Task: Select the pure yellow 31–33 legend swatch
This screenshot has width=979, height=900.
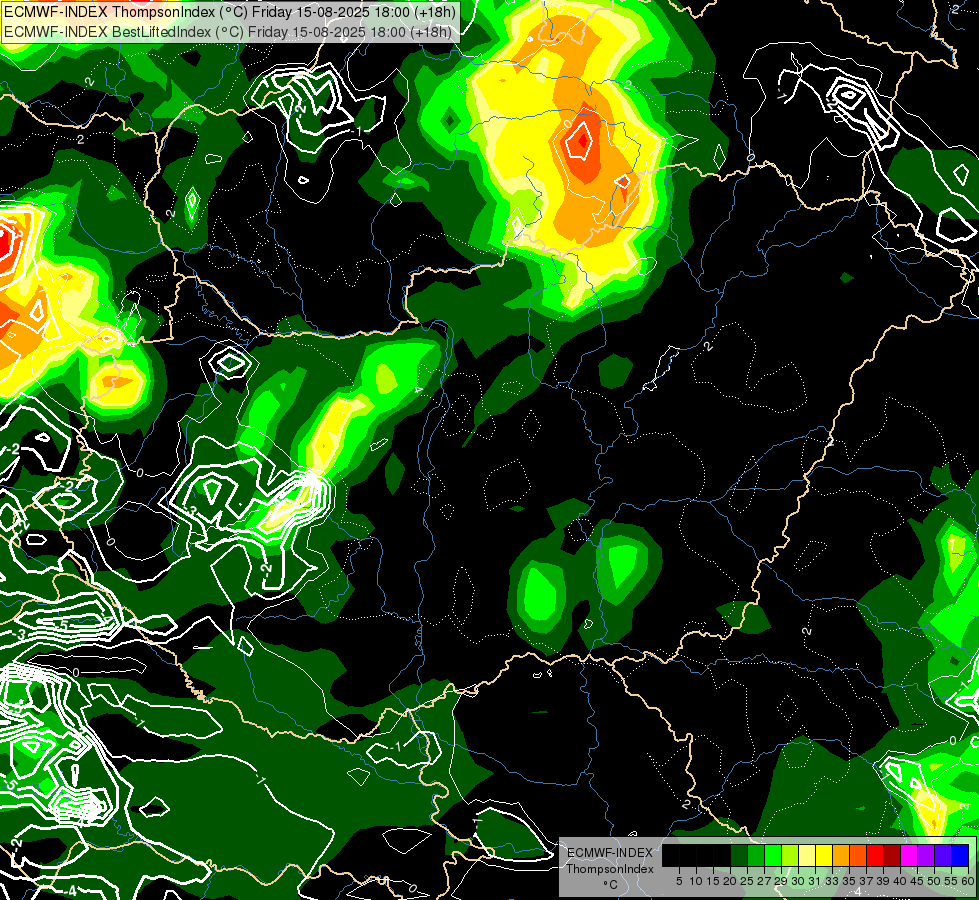Action: tap(824, 855)
